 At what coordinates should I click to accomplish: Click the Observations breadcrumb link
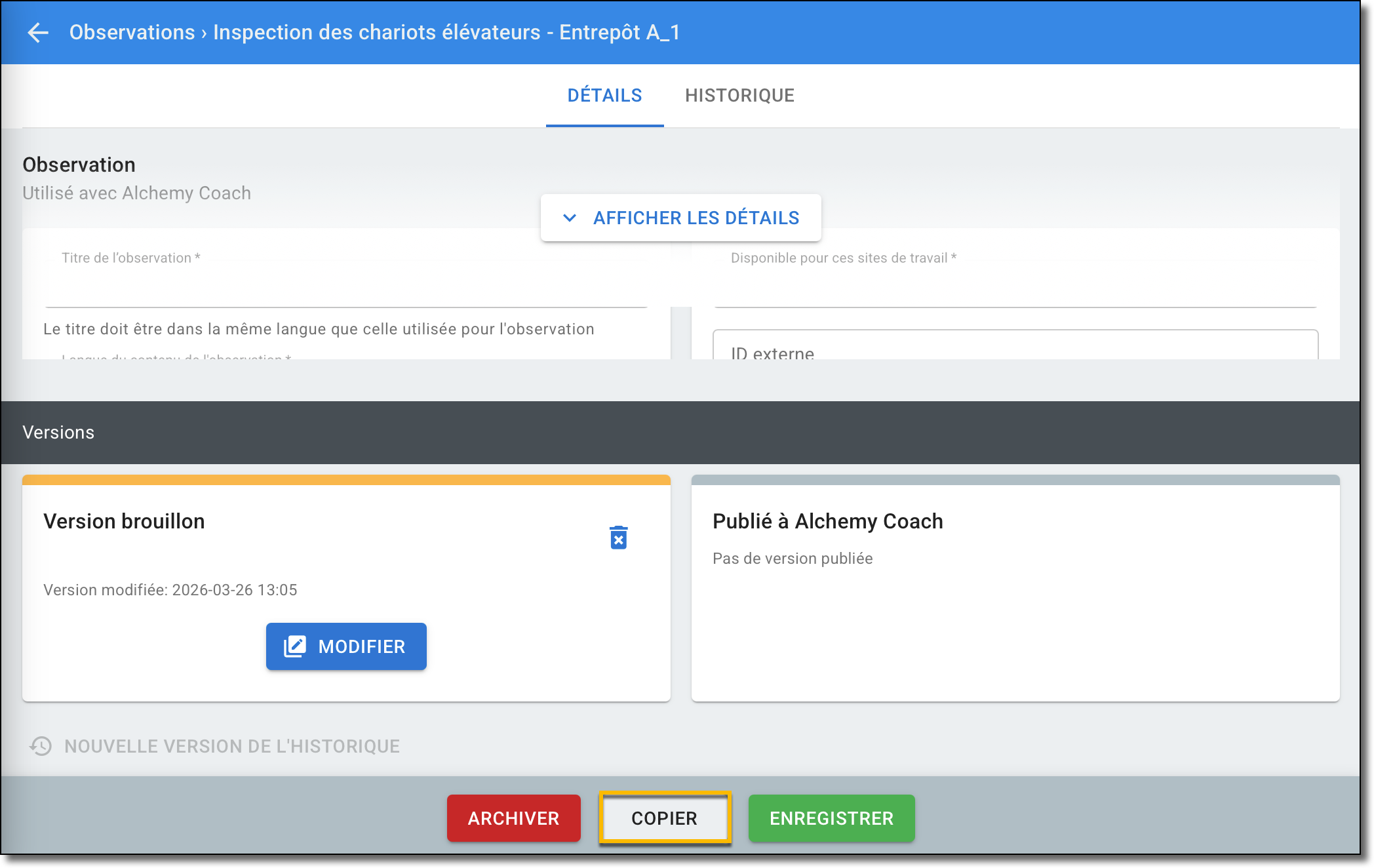point(132,32)
